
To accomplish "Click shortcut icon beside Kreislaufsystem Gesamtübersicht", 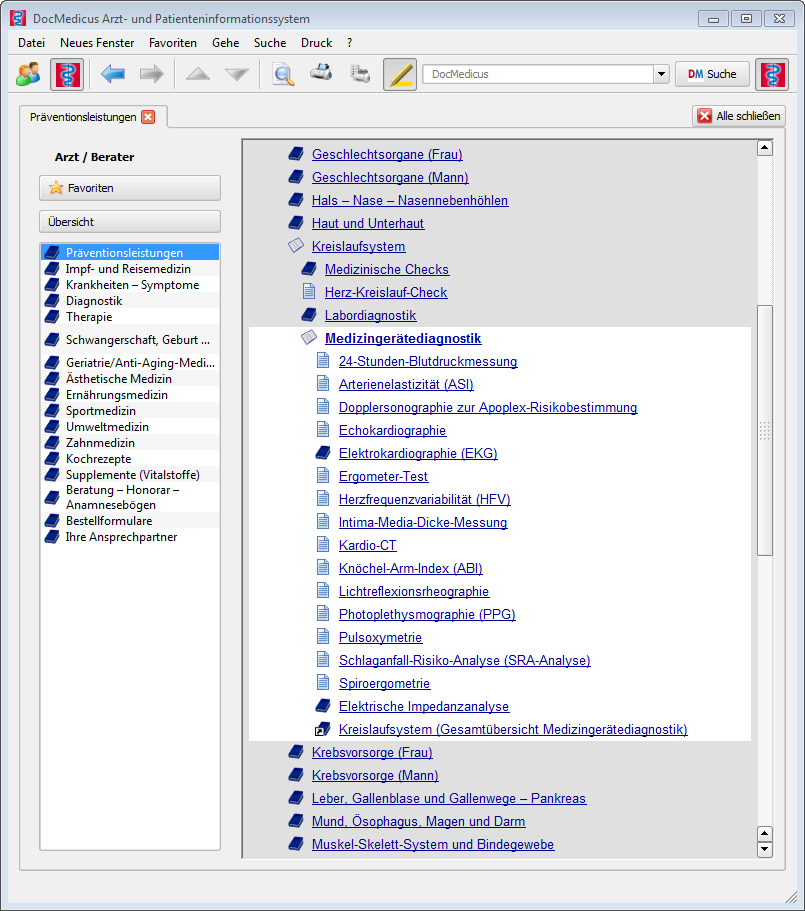I will tap(322, 729).
